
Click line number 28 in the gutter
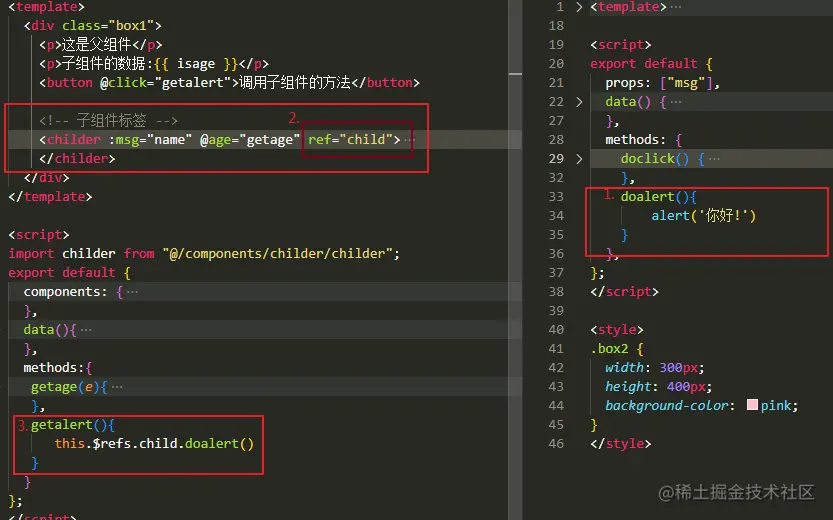556,140
